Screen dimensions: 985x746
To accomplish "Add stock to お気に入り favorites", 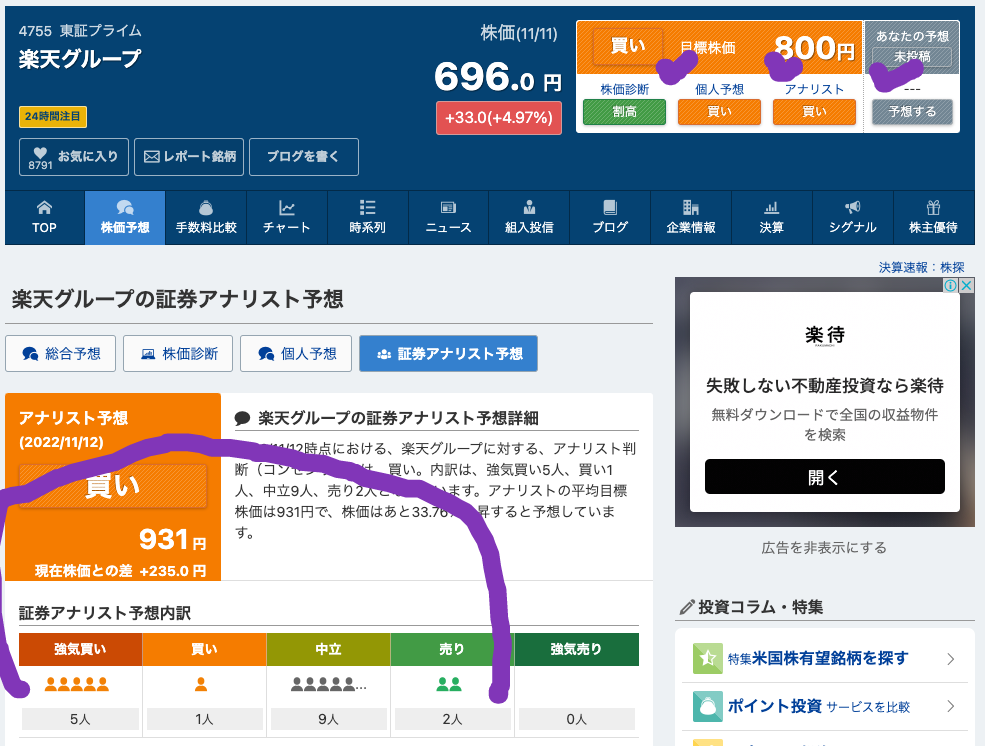I will click(x=74, y=157).
